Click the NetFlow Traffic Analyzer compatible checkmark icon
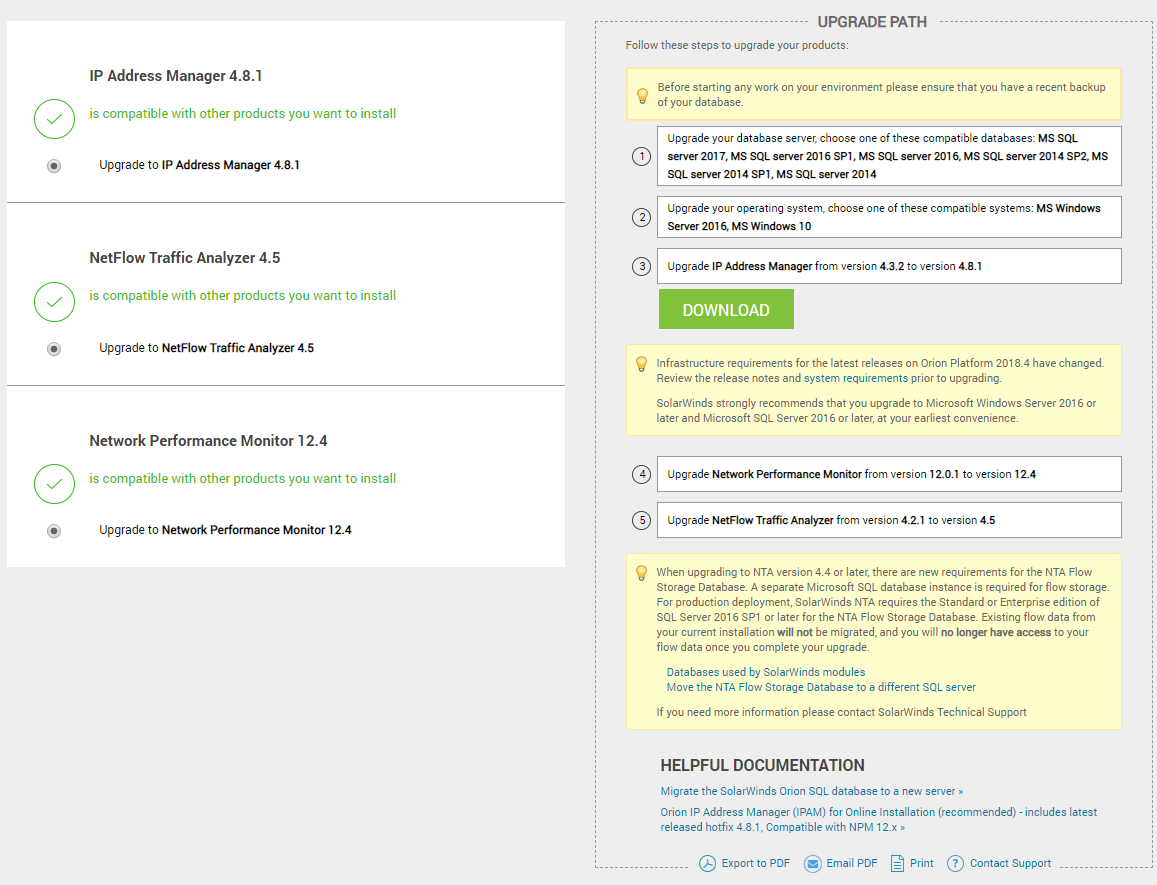Viewport: 1157px width, 885px height. coord(55,302)
